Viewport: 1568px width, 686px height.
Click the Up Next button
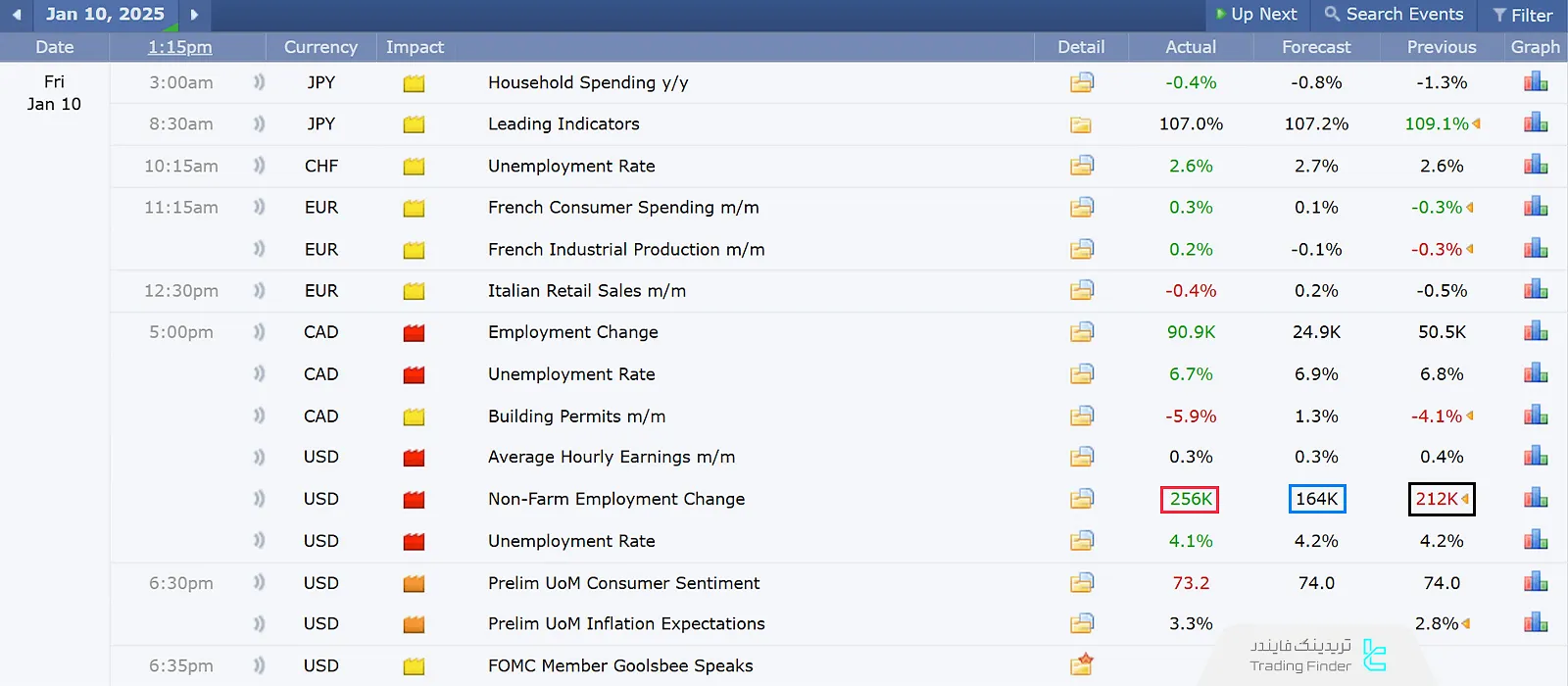[x=1256, y=15]
